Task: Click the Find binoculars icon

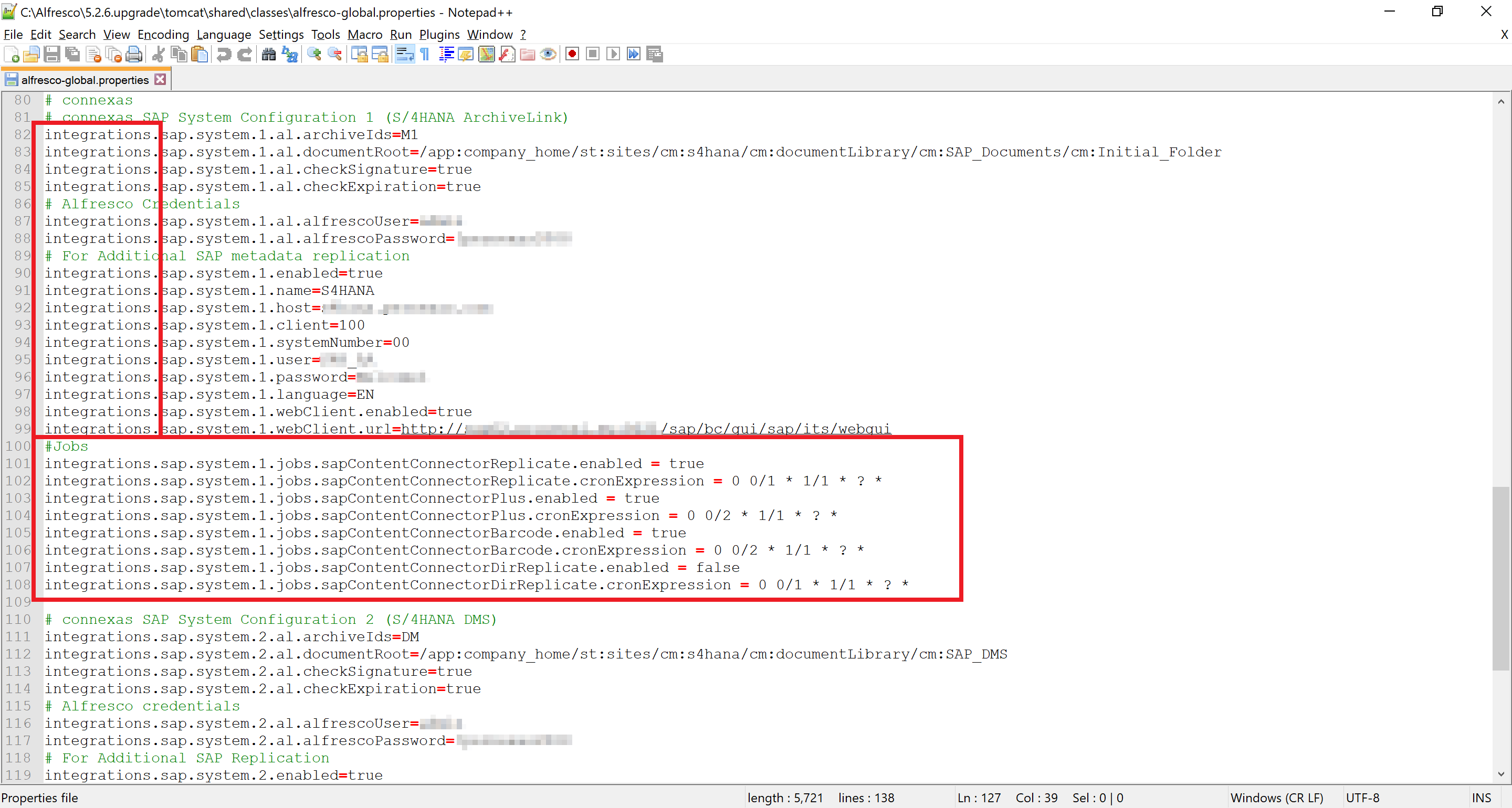Action: click(269, 55)
